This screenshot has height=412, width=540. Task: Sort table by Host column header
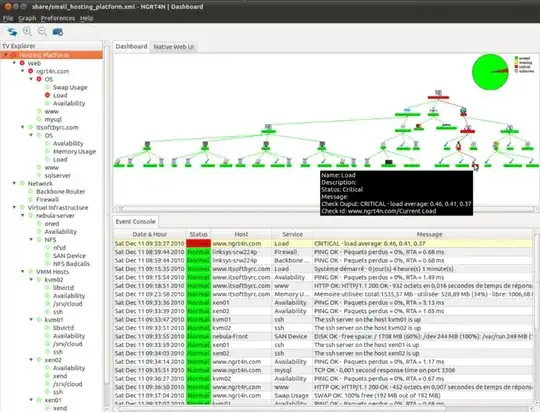pyautogui.click(x=241, y=234)
